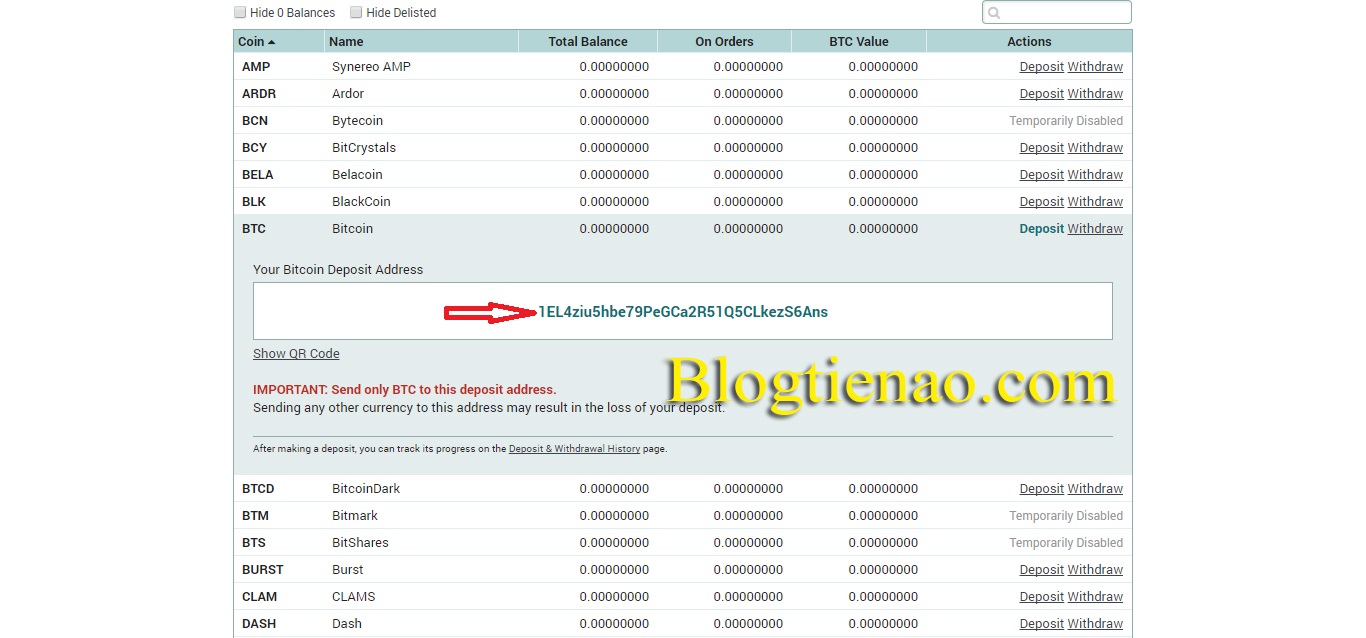Click the coin search input field
The height and width of the screenshot is (638, 1366).
click(1065, 13)
